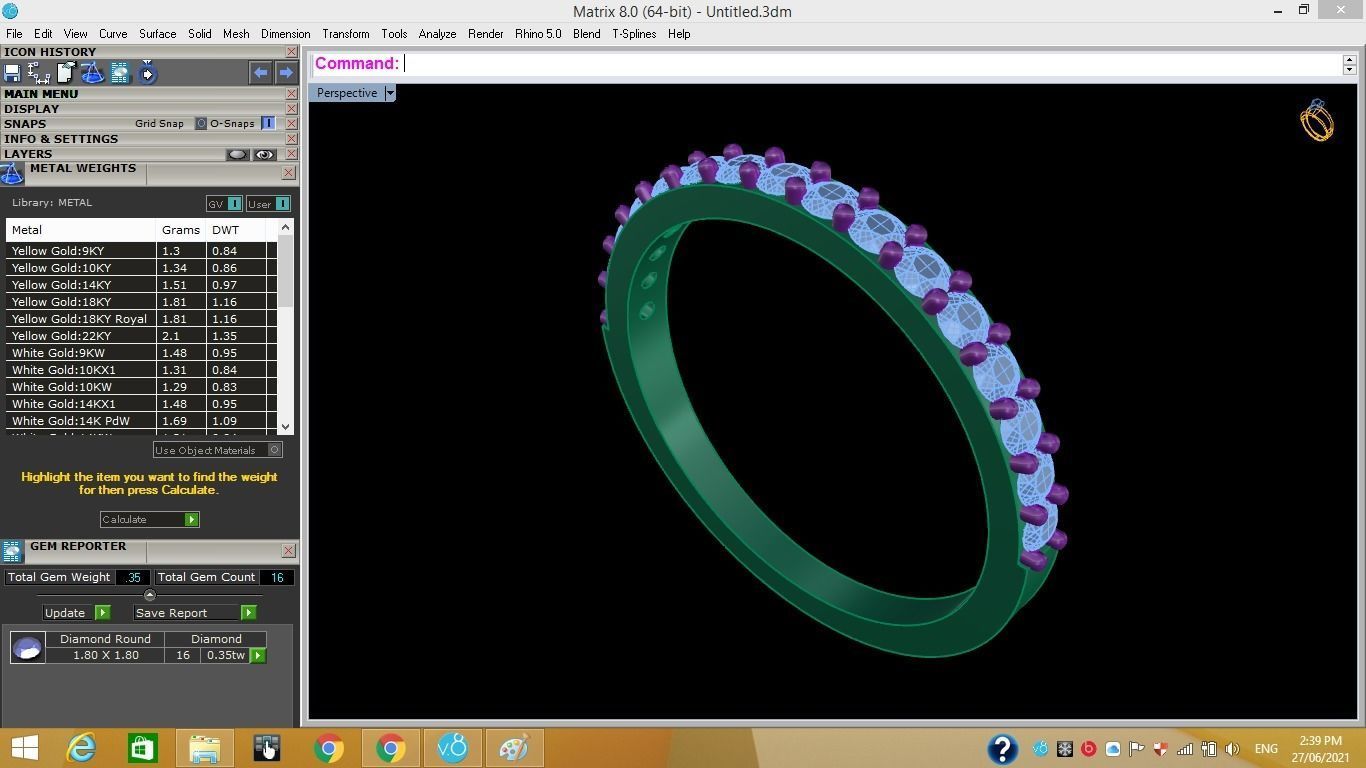Click the Metal Weights scale icon in Icon History
1366x768 pixels.
click(92, 73)
